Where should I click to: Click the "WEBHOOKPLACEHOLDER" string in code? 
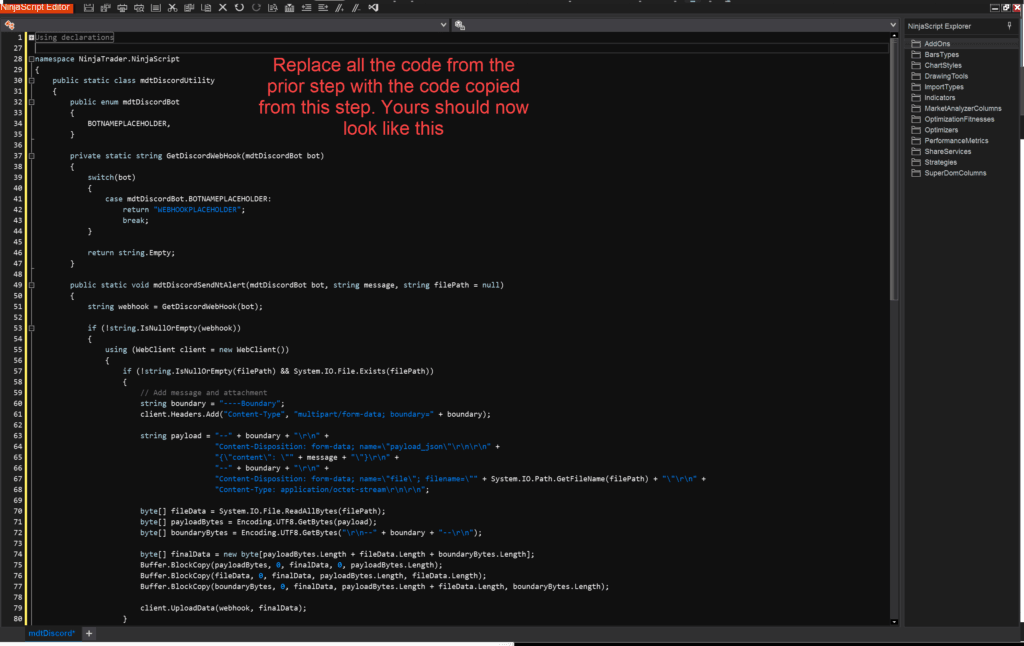coord(197,210)
